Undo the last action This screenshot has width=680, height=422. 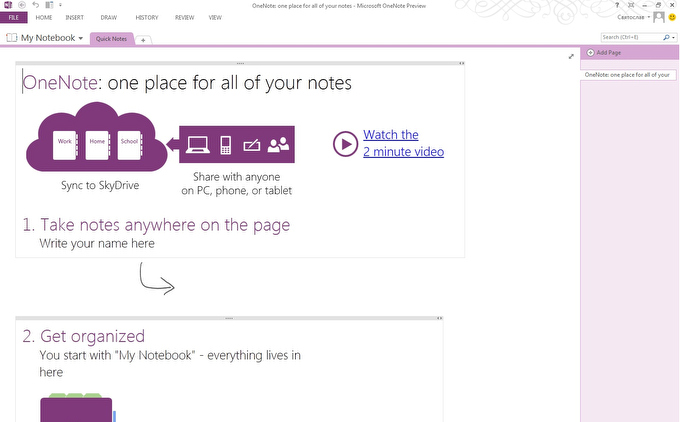[x=36, y=5]
